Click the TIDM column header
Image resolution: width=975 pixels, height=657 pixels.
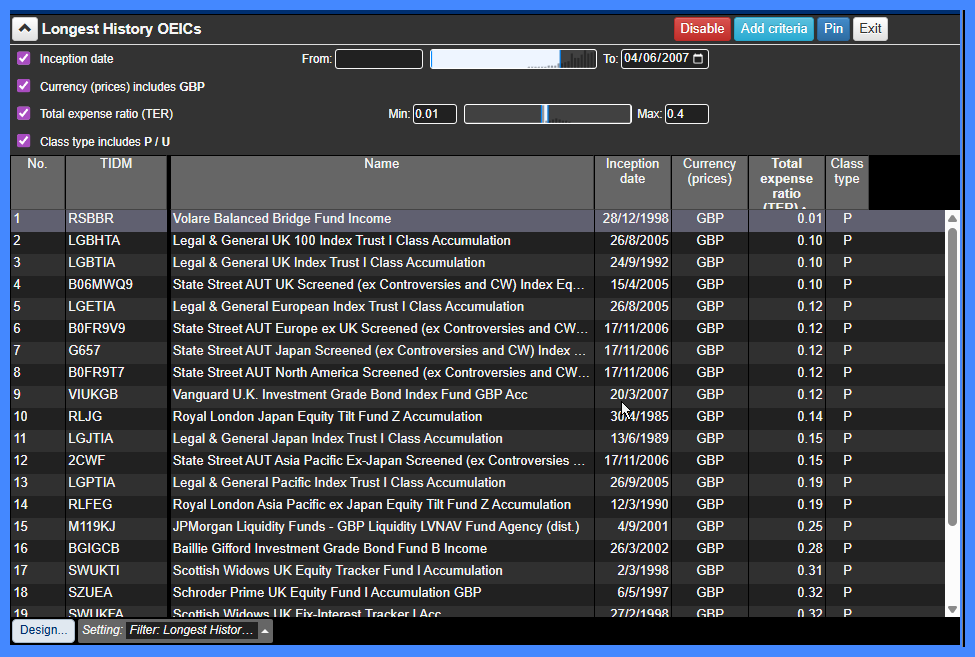pos(116,165)
